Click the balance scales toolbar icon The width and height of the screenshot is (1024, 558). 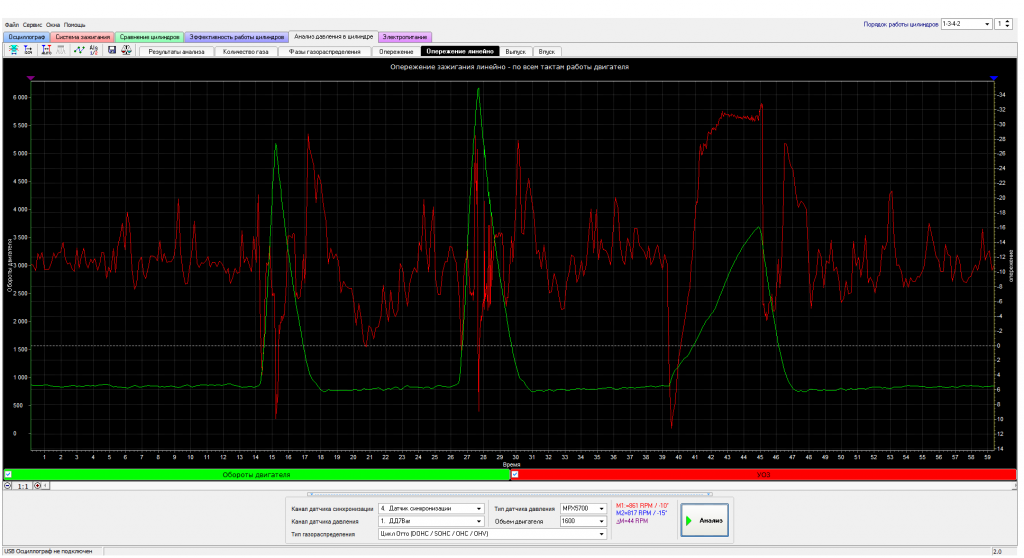tap(126, 50)
